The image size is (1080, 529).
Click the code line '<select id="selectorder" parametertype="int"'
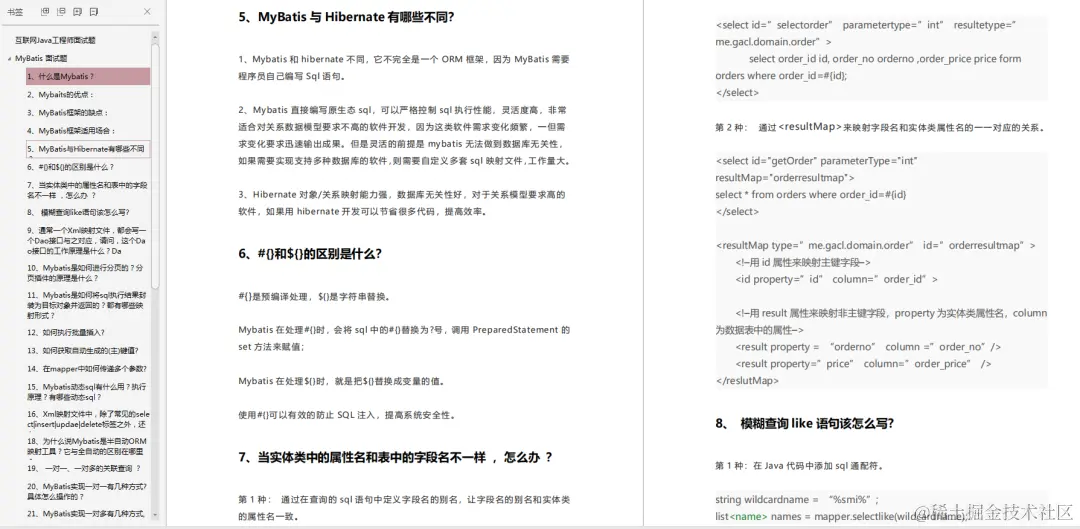point(866,25)
